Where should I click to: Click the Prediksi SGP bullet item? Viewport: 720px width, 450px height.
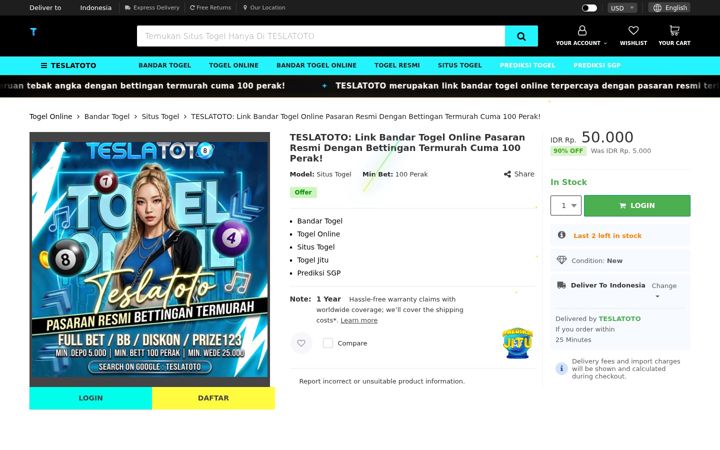319,273
